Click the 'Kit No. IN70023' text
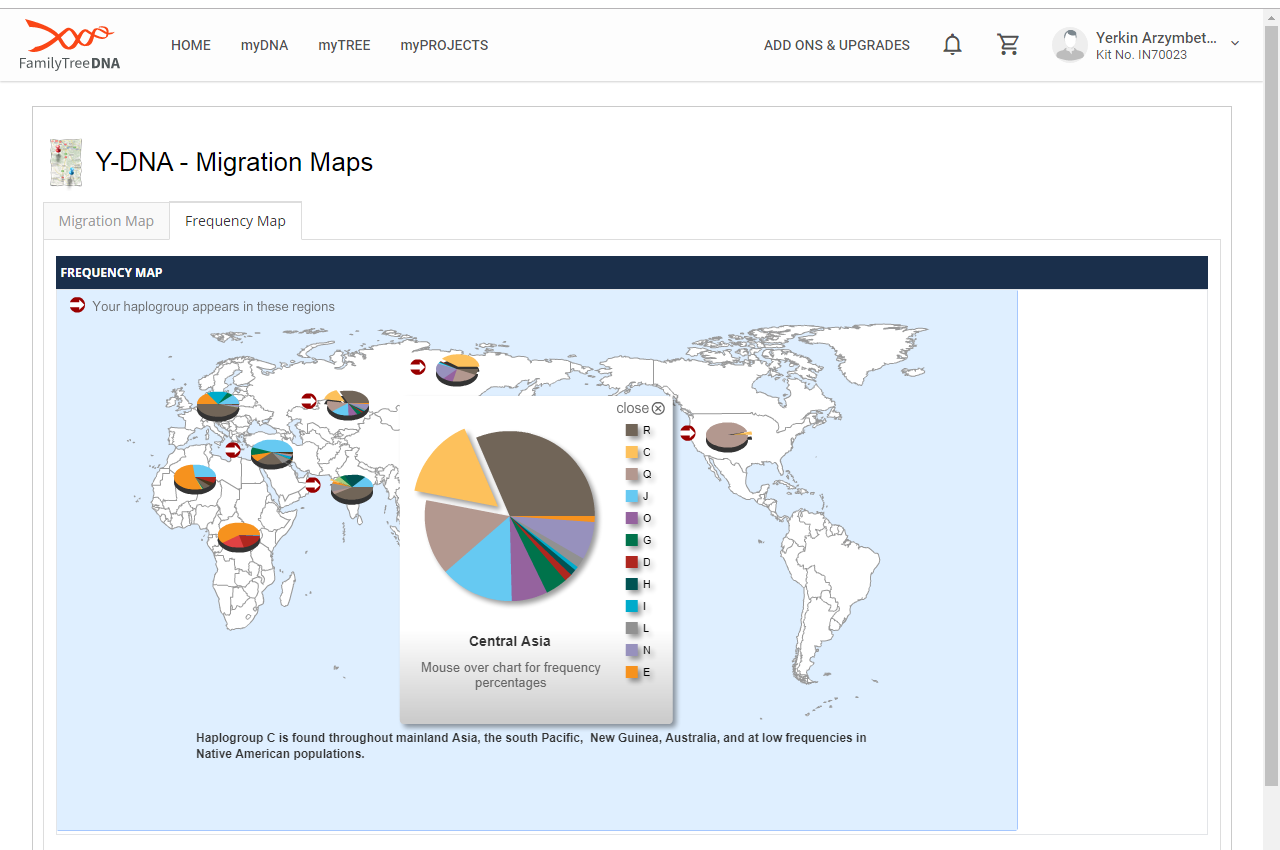Screen dimensions: 1280x850 coord(1141,55)
